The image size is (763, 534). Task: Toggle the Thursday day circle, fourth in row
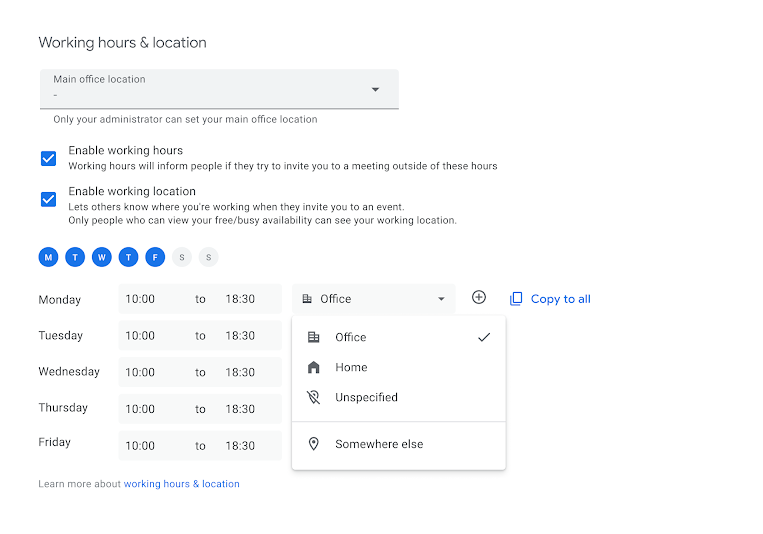point(128,257)
